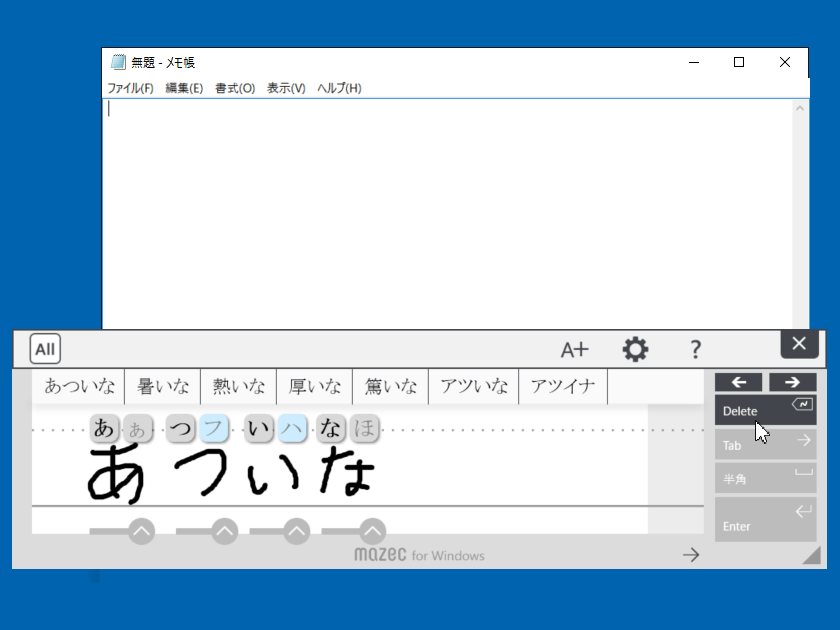This screenshot has height=630, width=840.
Task: Select candidate 篤いな
Action: pyautogui.click(x=391, y=386)
